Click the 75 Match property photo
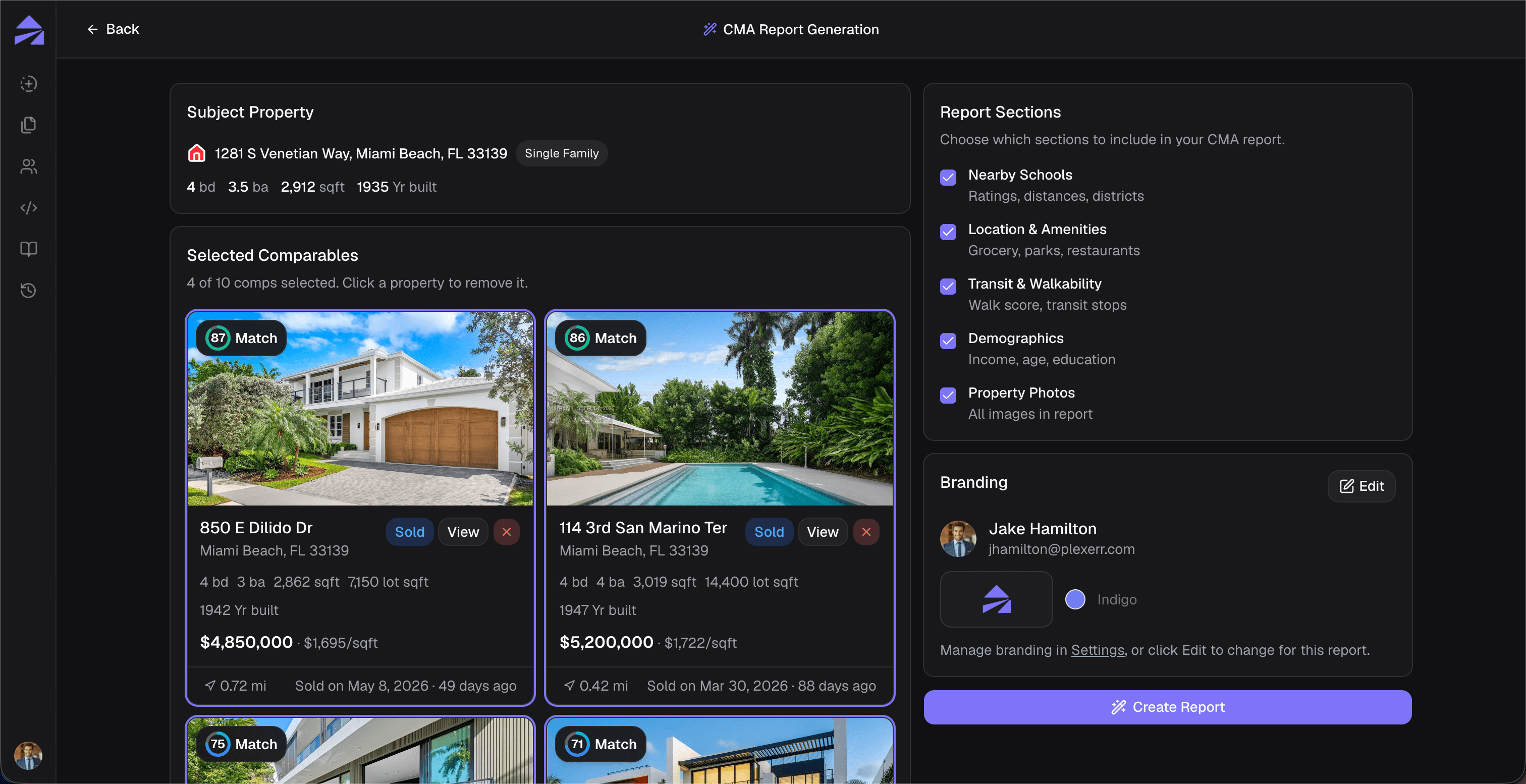 coord(360,751)
